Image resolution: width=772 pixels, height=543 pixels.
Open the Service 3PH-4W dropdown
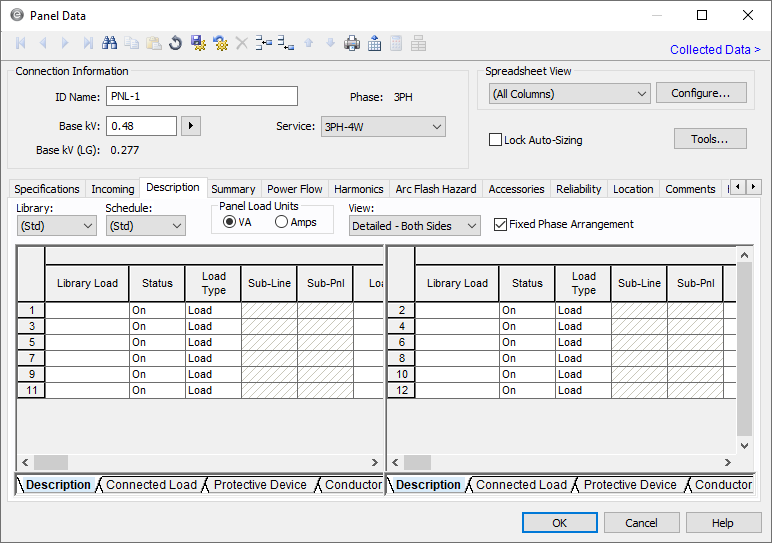382,127
